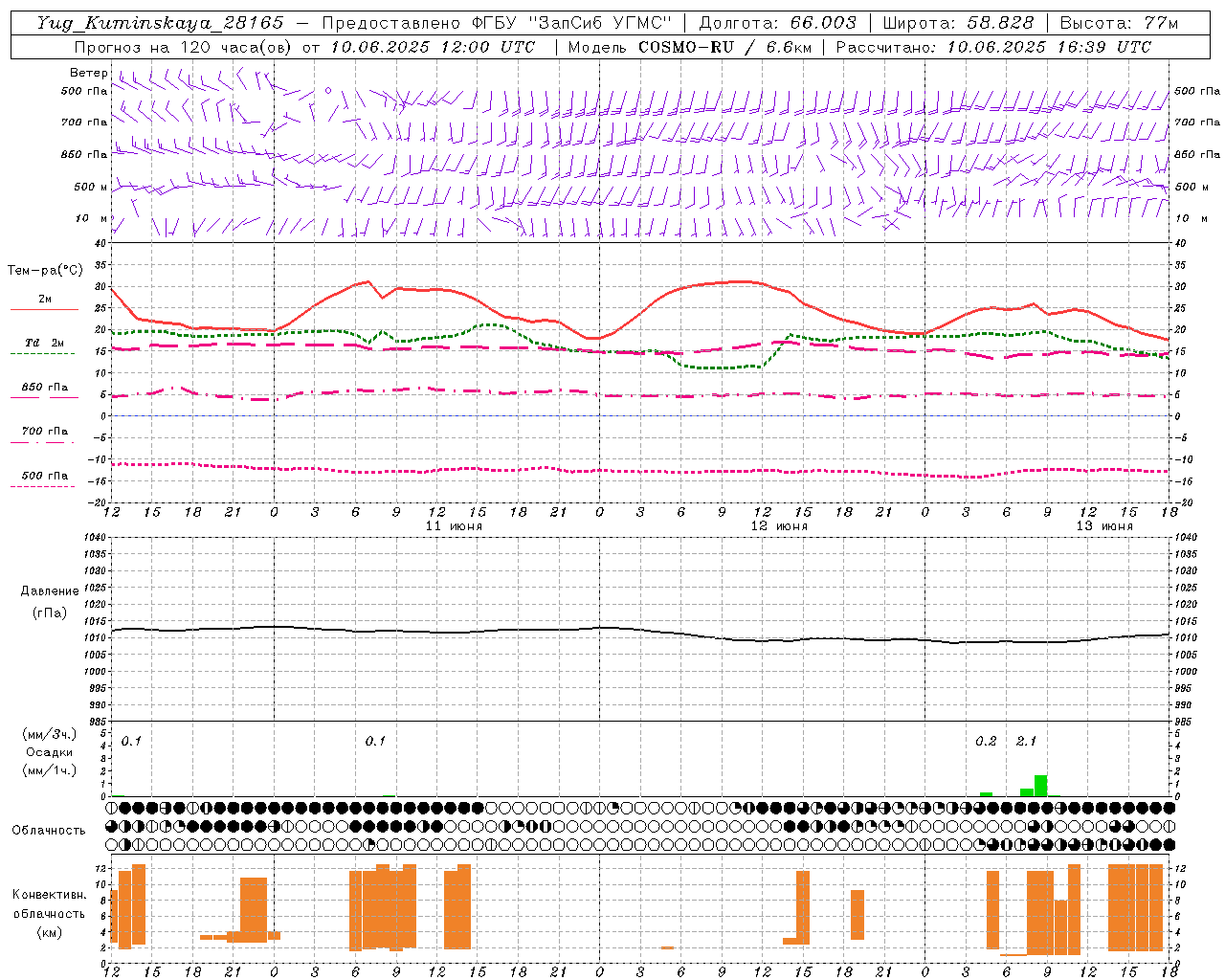Select the 2м temperature legend entry
This screenshot has width=1225, height=980.
[x=45, y=300]
